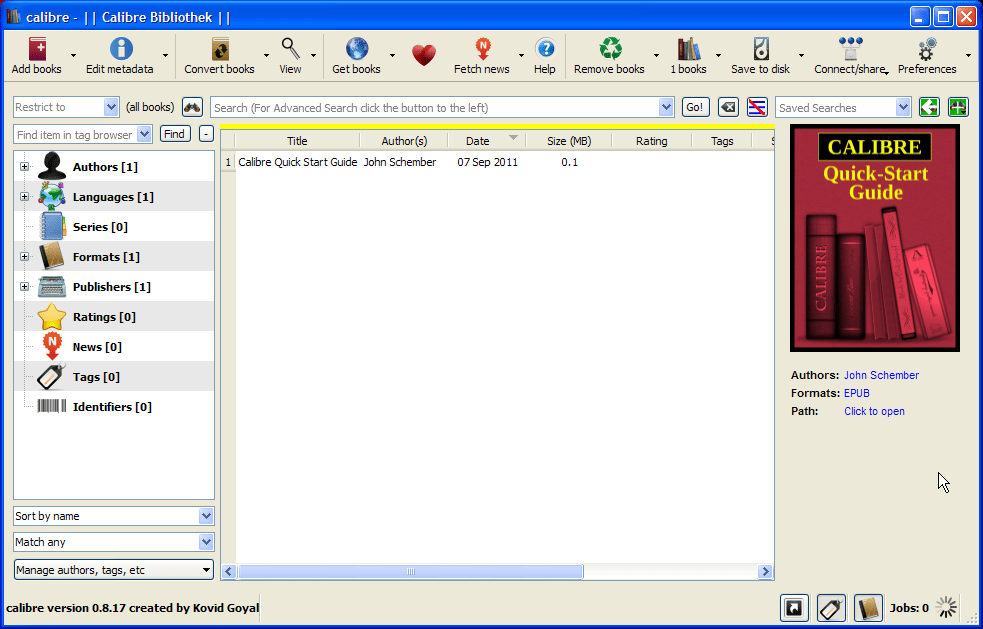The height and width of the screenshot is (629, 983).
Task: Expand the Authors tree item
Action: click(x=23, y=166)
